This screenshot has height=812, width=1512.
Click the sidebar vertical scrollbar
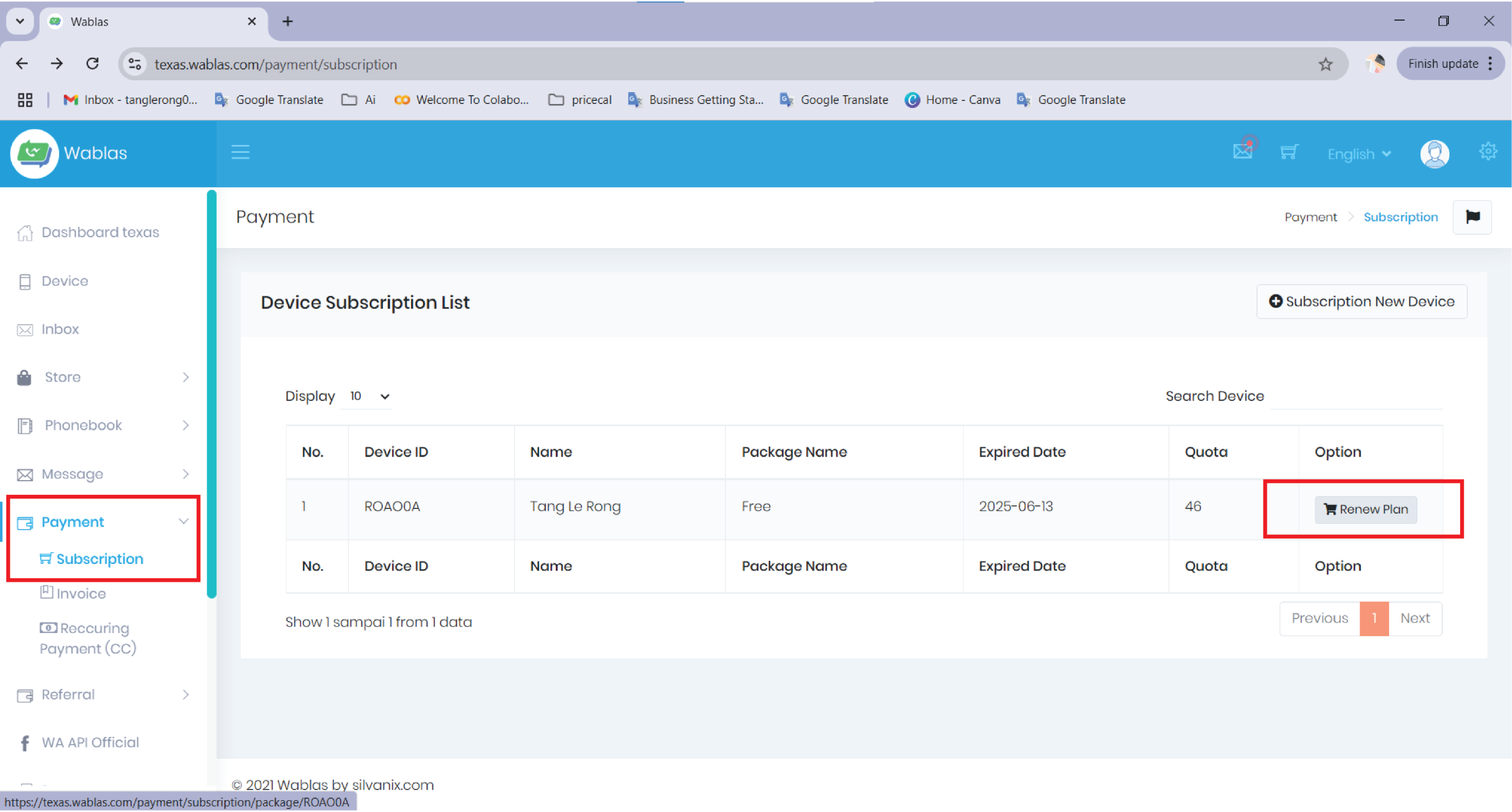point(211,394)
